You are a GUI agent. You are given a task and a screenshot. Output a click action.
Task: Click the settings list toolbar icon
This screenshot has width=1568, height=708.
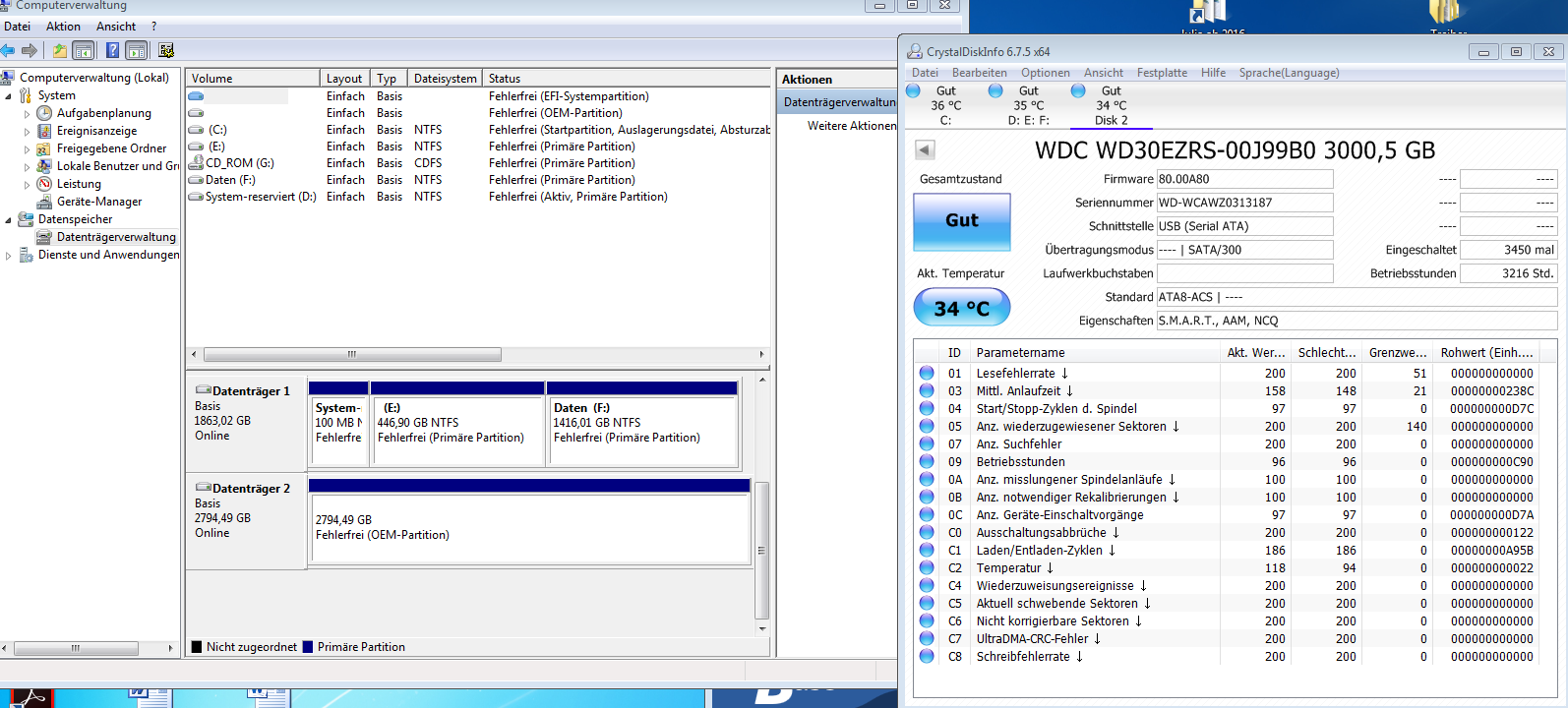pos(165,50)
